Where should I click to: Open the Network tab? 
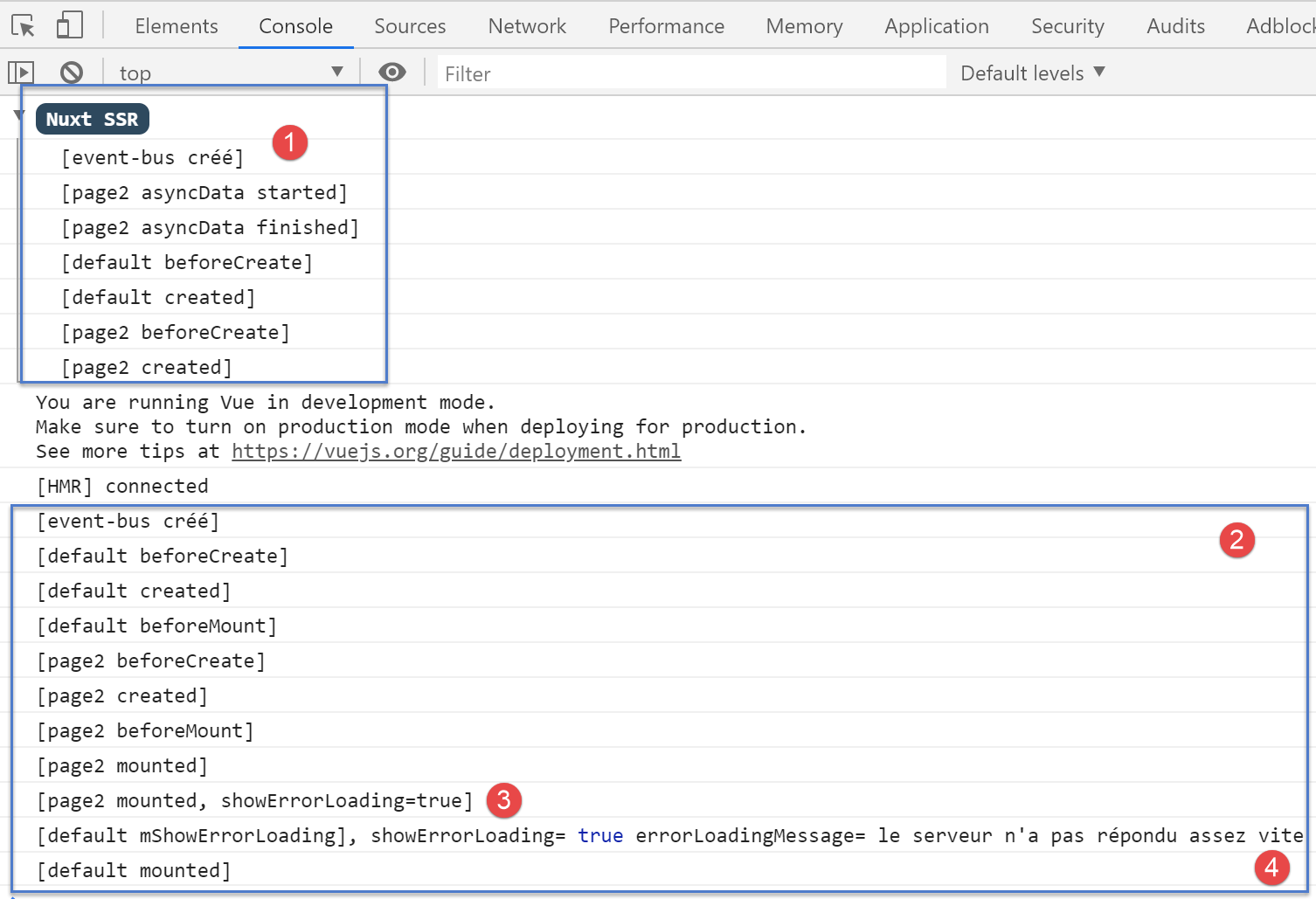tap(527, 26)
